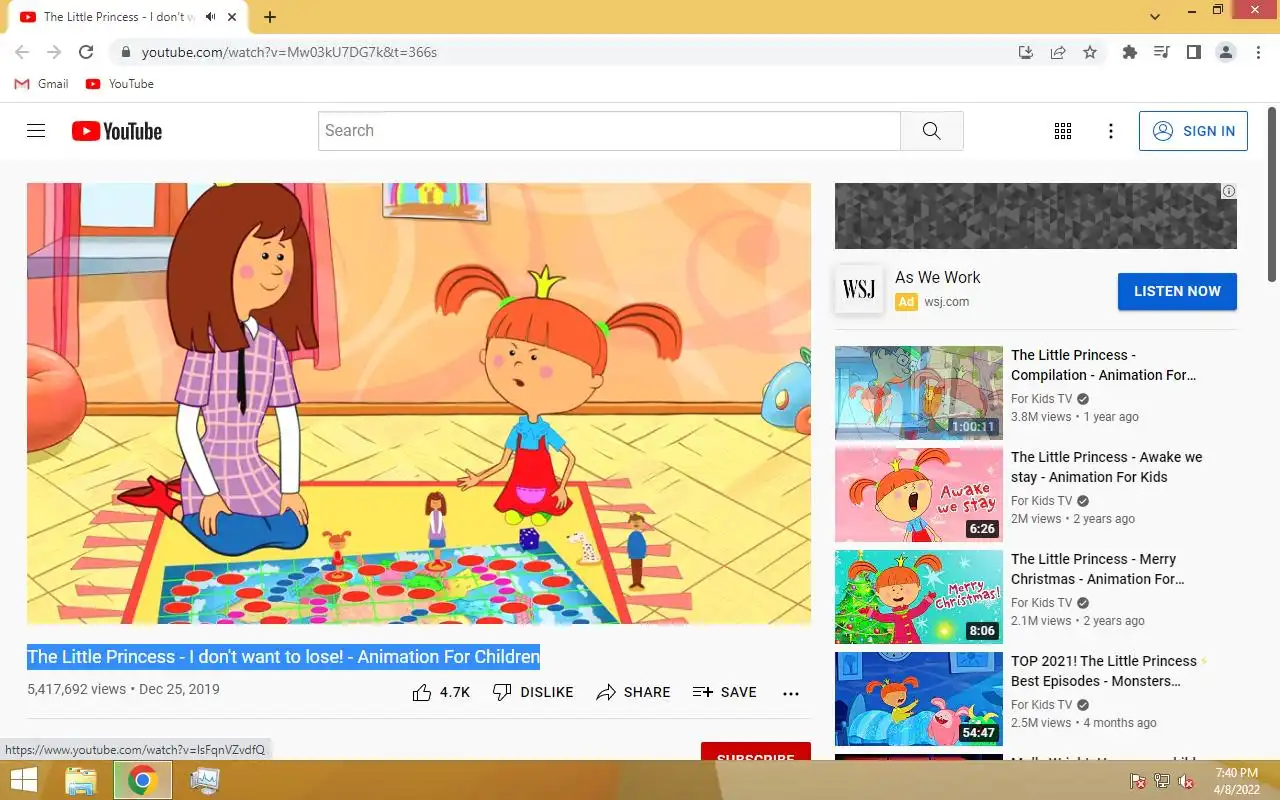Toggle Chrome side panel
Screen dimensions: 1280x800
1194,52
